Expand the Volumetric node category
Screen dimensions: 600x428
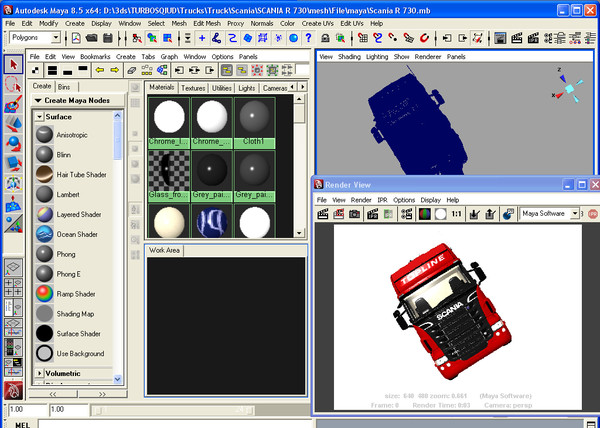[x=39, y=373]
